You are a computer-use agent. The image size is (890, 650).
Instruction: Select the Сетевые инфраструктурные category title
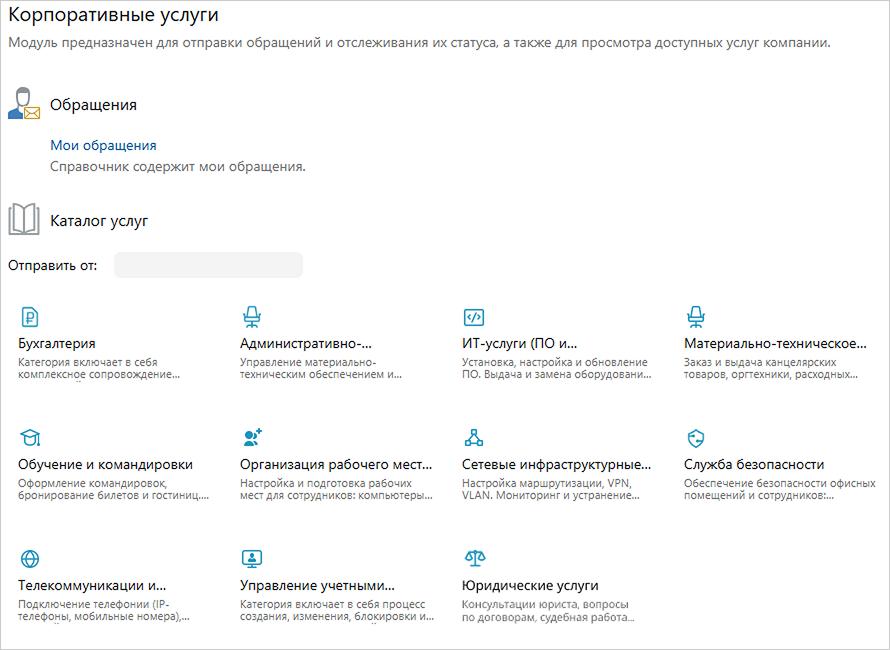click(556, 464)
